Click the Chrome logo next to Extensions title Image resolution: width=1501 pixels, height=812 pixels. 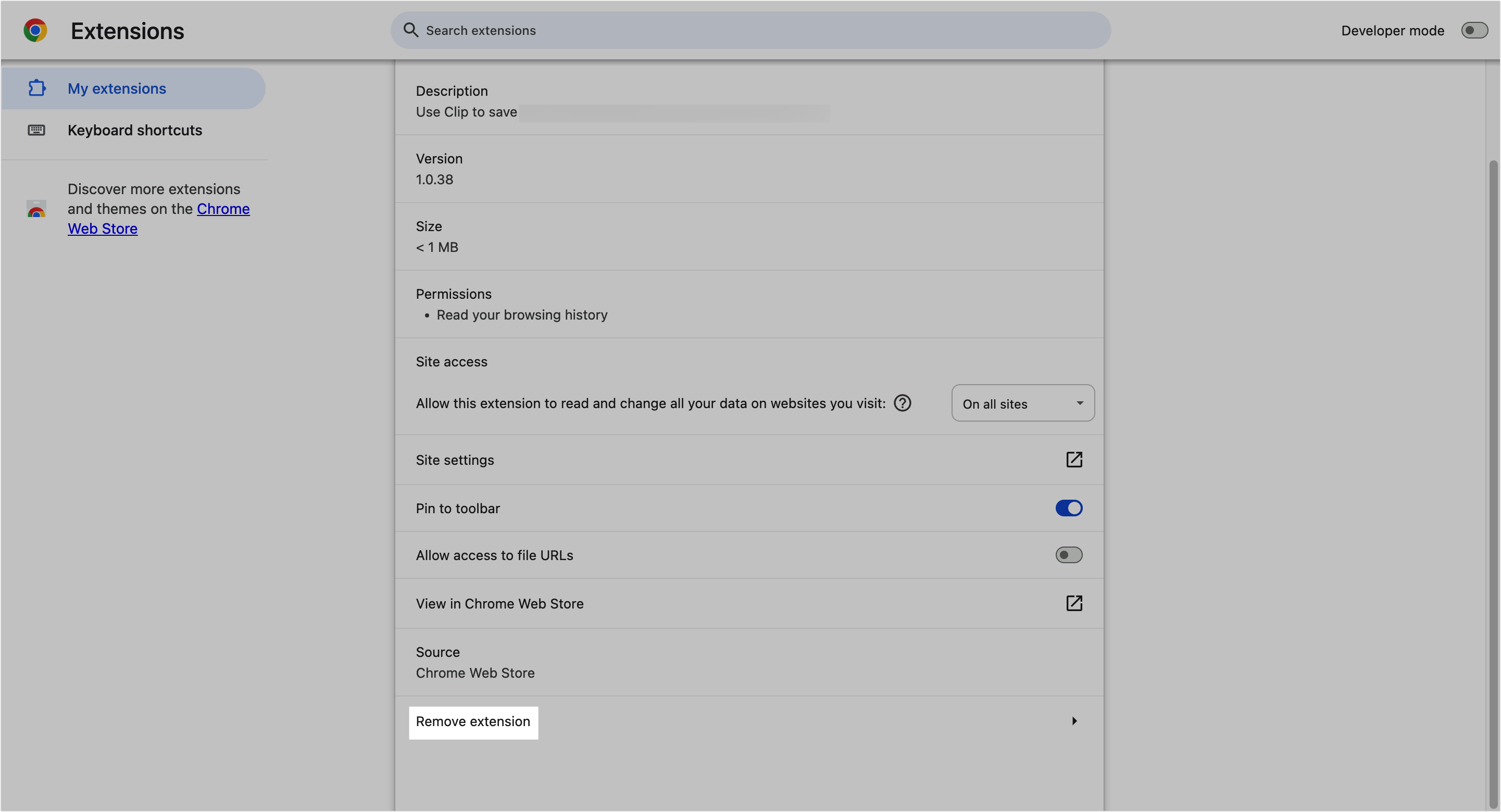[35, 30]
